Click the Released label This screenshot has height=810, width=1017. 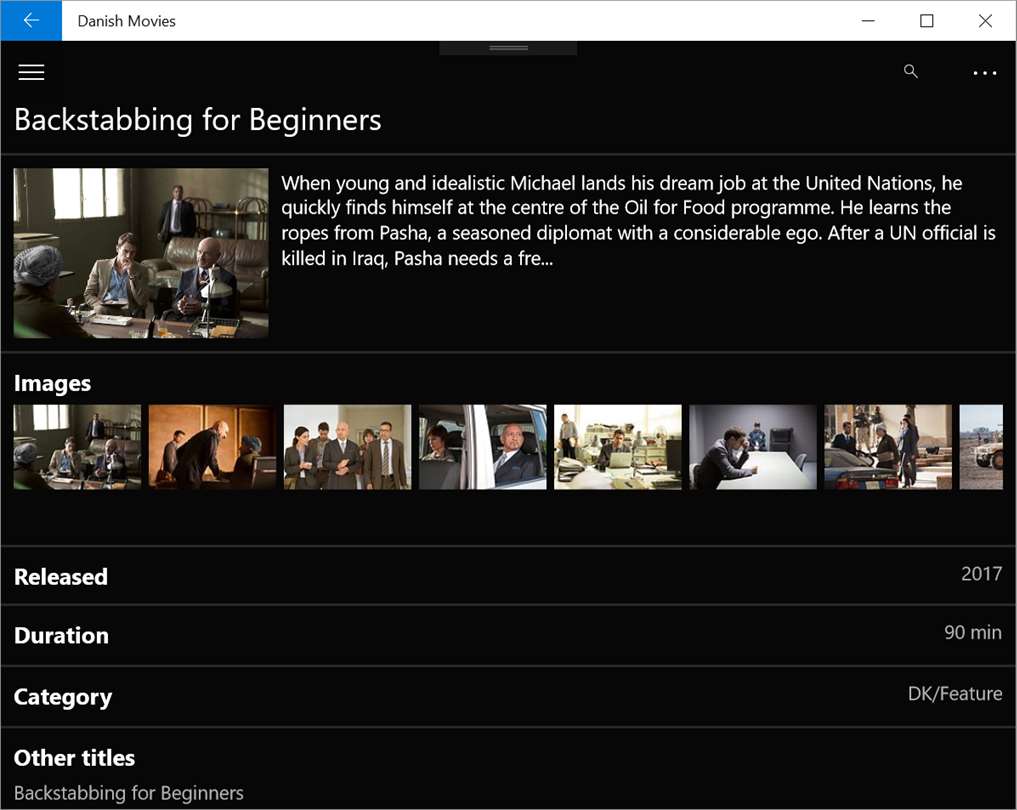(x=61, y=577)
